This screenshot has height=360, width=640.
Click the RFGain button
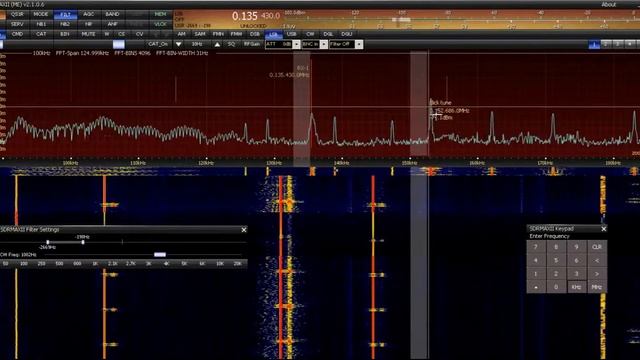pyautogui.click(x=252, y=44)
